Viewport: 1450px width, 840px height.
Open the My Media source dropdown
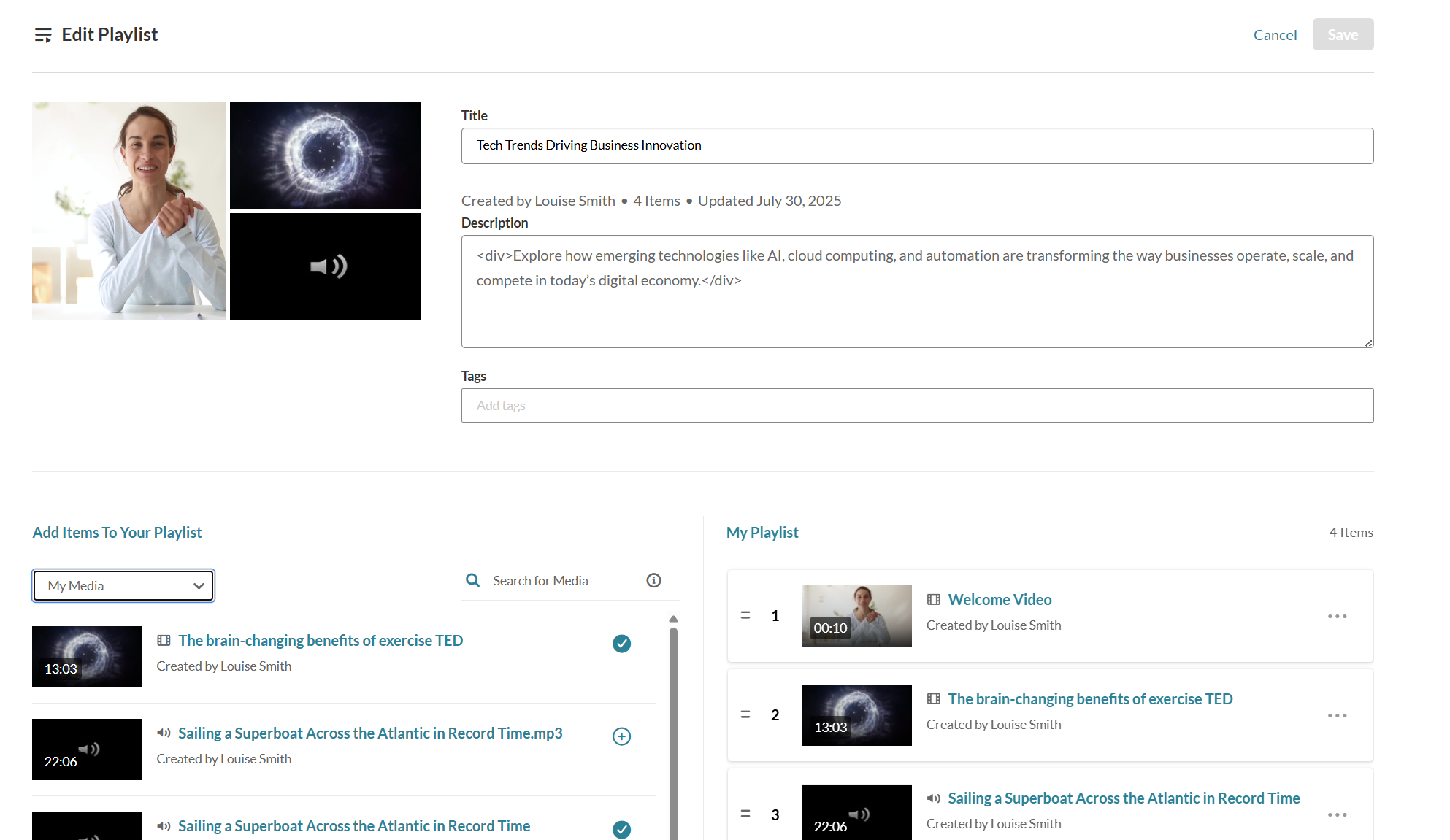123,586
